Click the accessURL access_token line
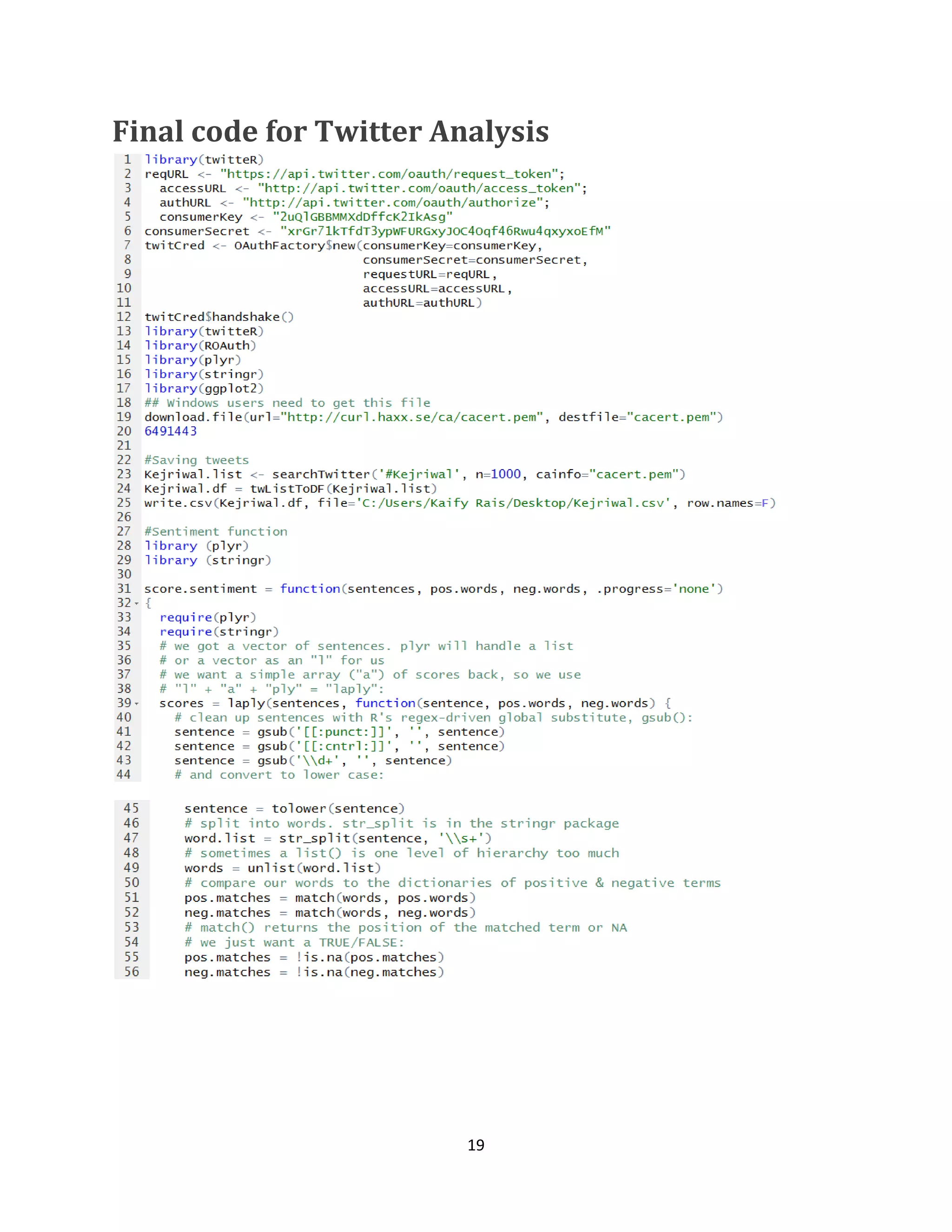Viewport: 952px width, 1232px height. (x=373, y=188)
